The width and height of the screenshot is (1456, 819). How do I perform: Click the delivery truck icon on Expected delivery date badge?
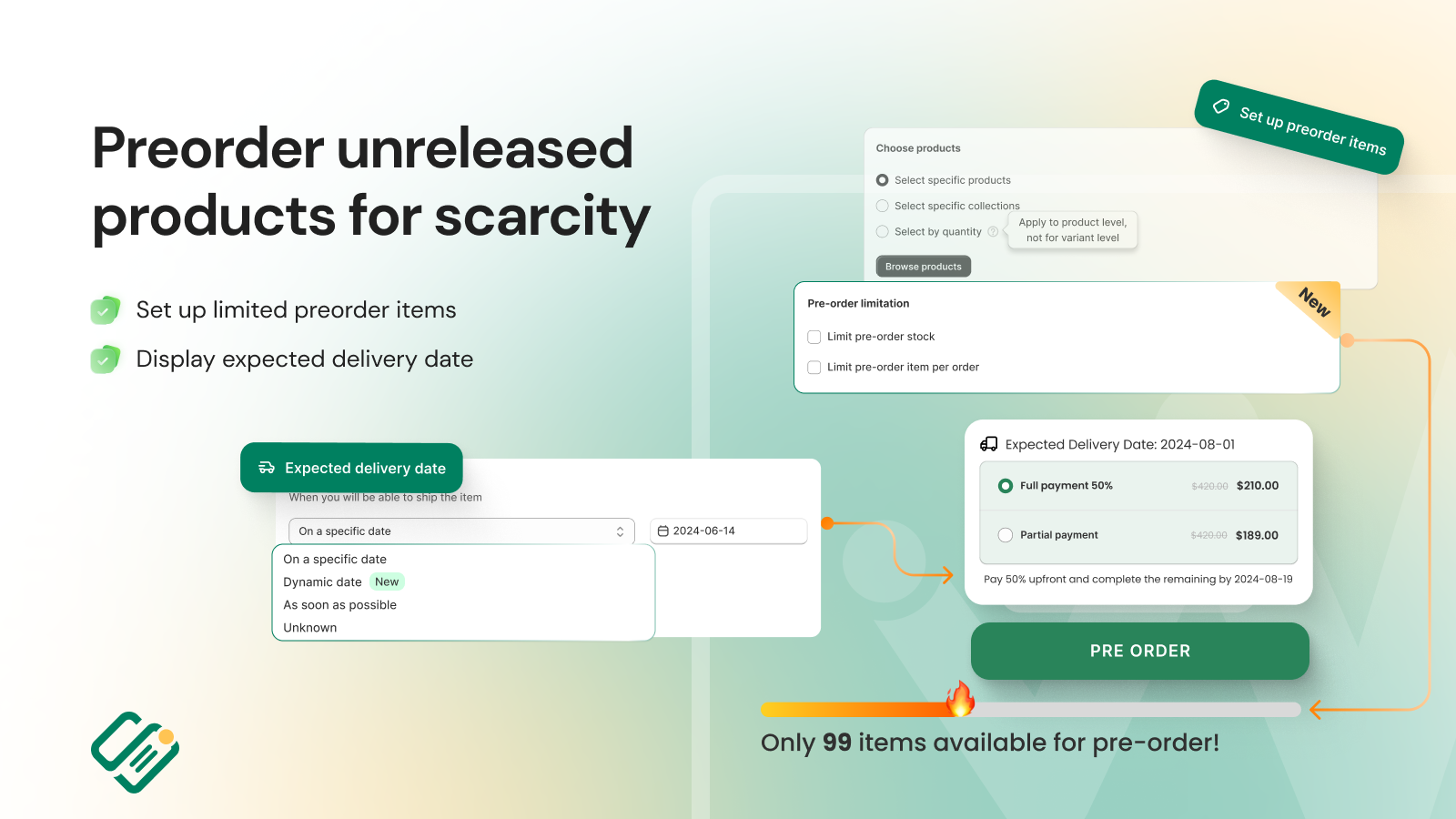coord(267,468)
